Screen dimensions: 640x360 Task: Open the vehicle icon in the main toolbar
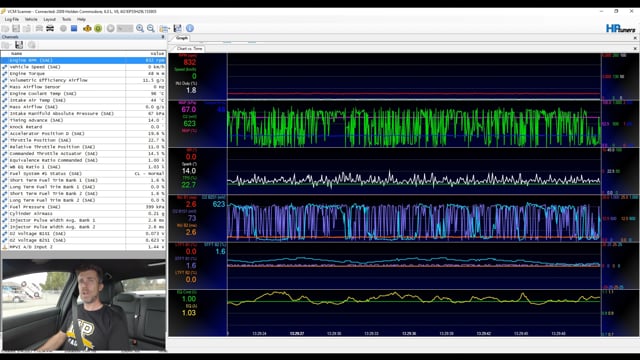50,28
